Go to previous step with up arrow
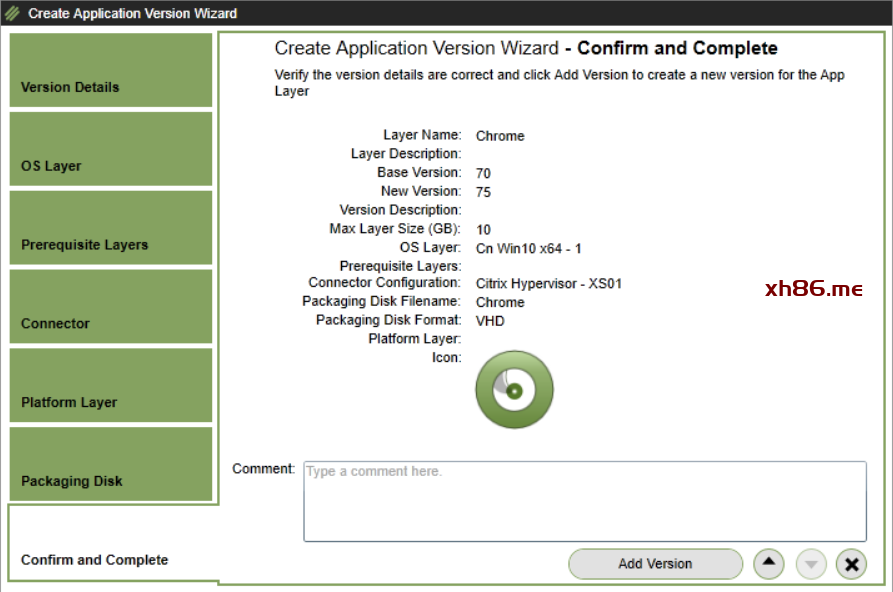 click(x=768, y=564)
